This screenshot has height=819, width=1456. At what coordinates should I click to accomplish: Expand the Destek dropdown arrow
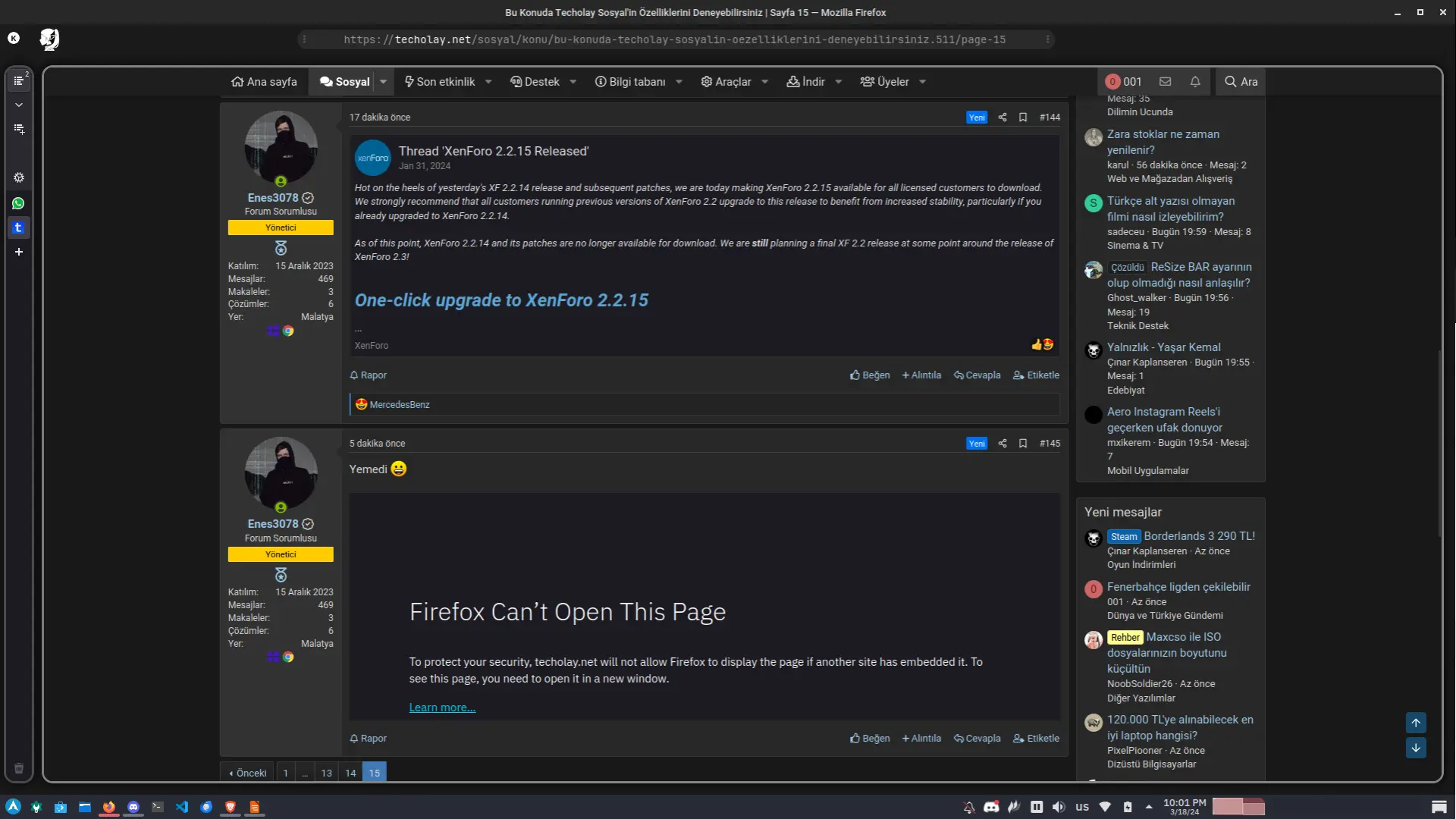[573, 82]
